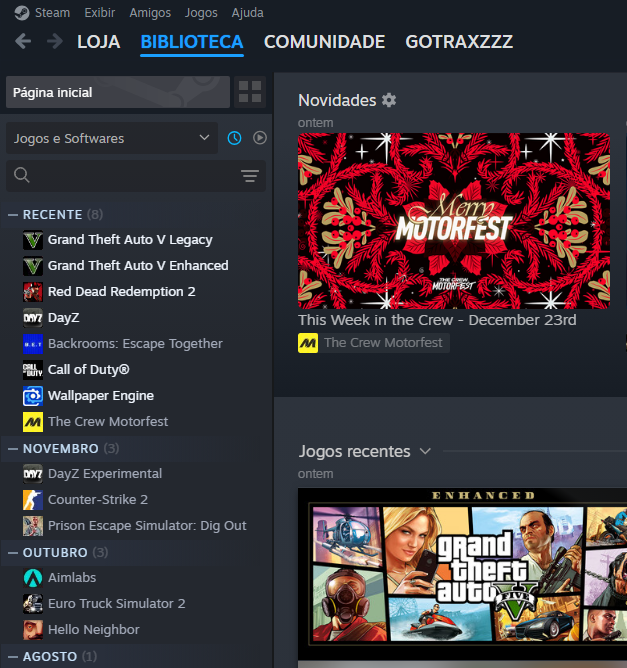Open the Jogos menu
Image resolution: width=627 pixels, height=668 pixels.
pyautogui.click(x=201, y=13)
